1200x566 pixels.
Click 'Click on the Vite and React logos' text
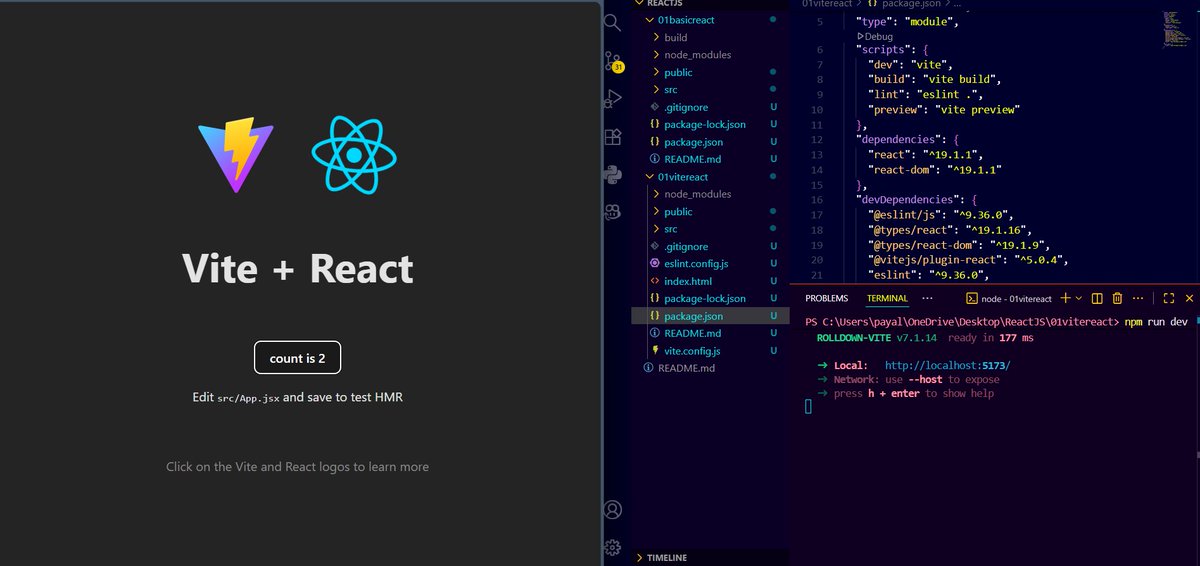(298, 467)
